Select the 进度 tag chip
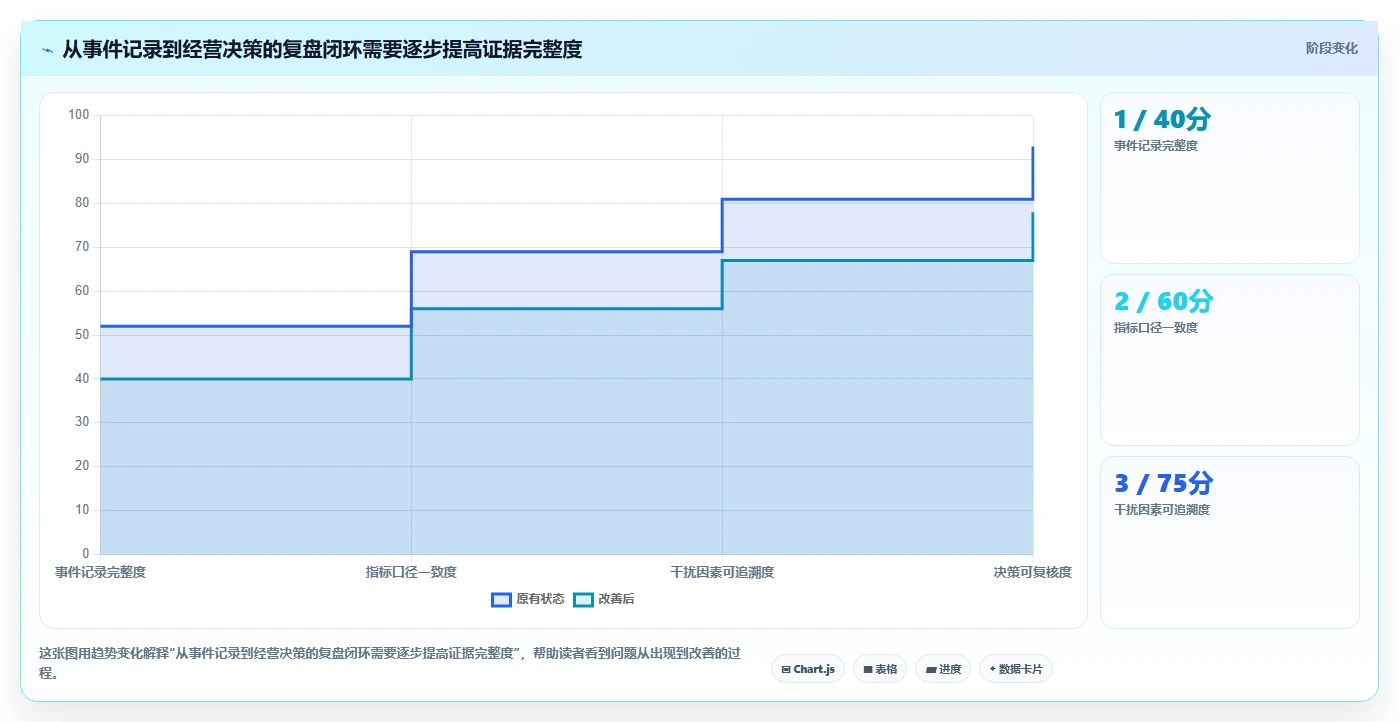1399x722 pixels. (x=943, y=669)
